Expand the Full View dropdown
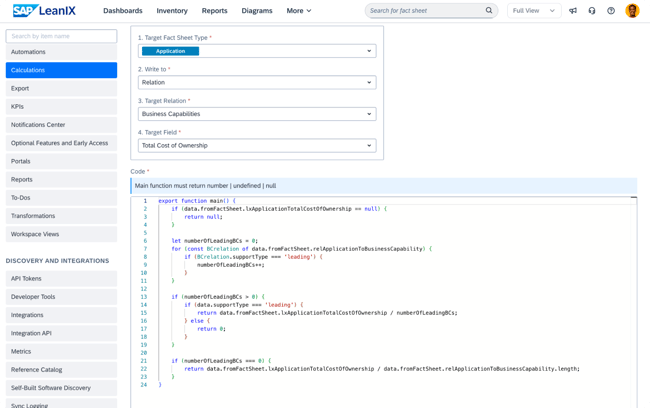This screenshot has width=650, height=408. pos(533,11)
